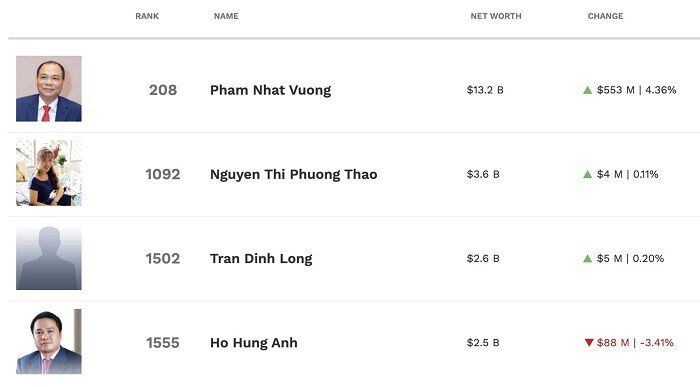Sort by the CHANGE column header

coord(605,16)
